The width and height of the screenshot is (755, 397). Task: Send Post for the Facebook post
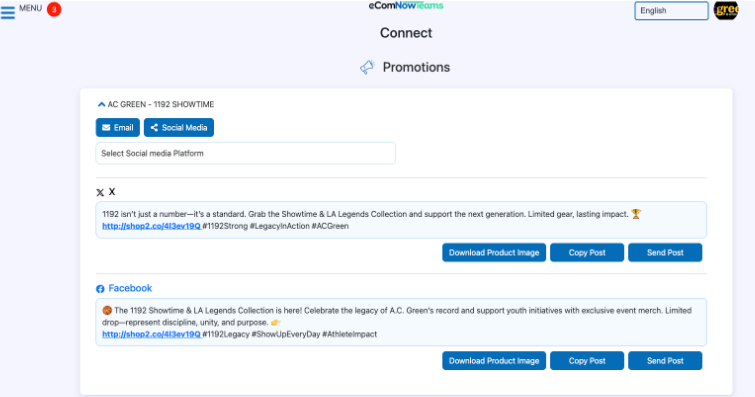pyautogui.click(x=665, y=360)
